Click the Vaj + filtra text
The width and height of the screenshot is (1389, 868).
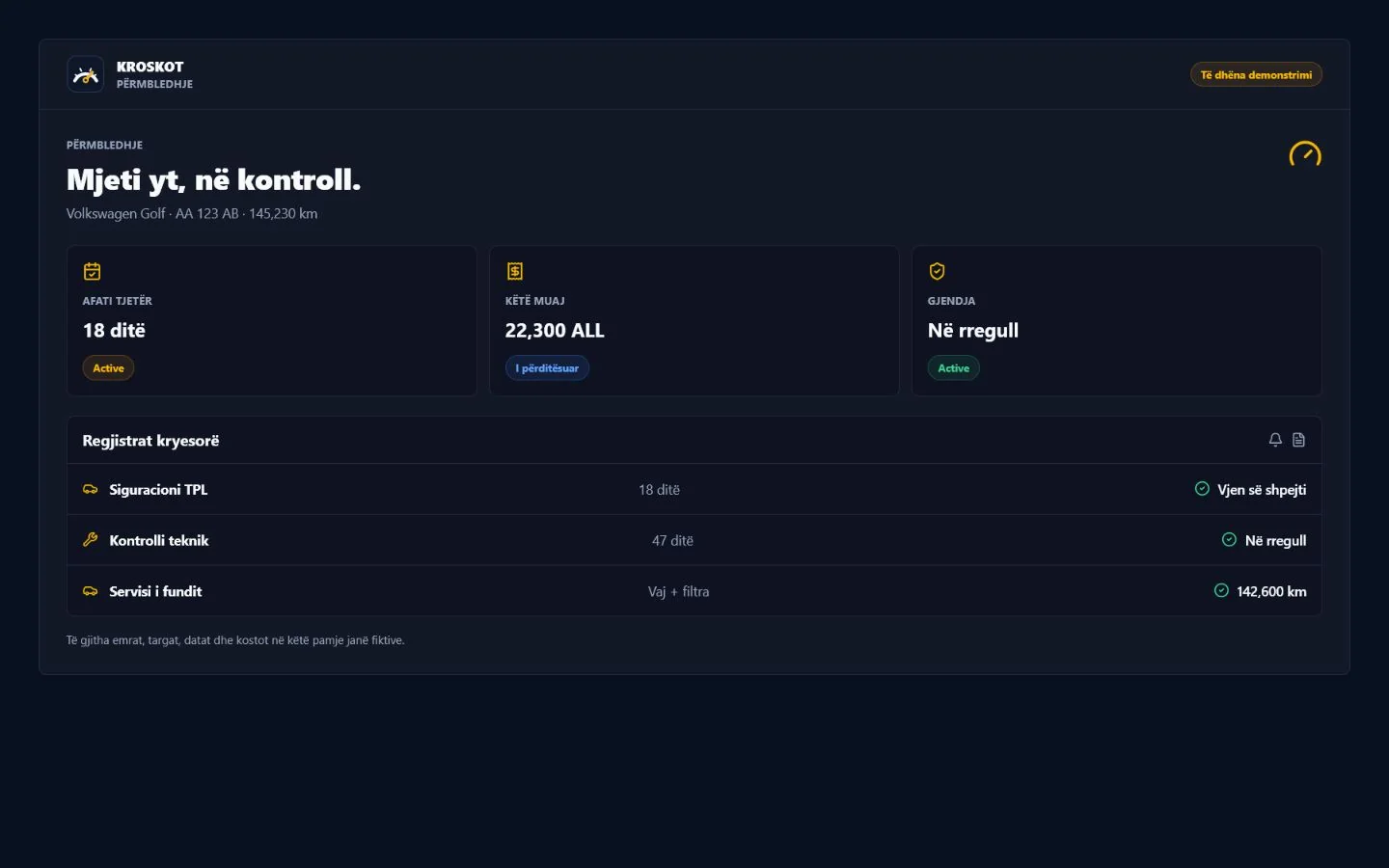point(678,592)
